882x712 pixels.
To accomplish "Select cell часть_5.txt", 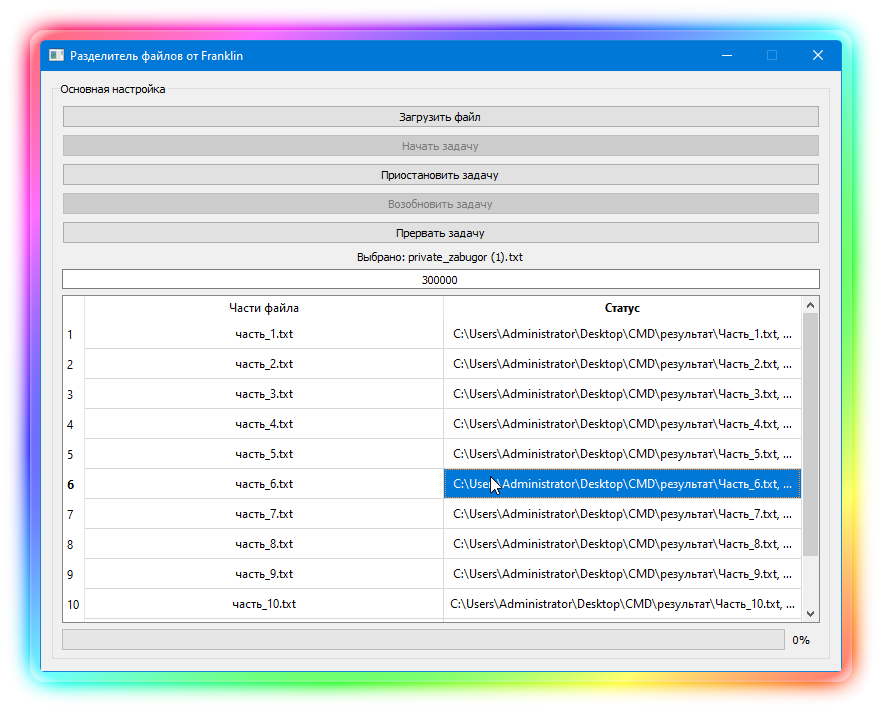I will 264,454.
